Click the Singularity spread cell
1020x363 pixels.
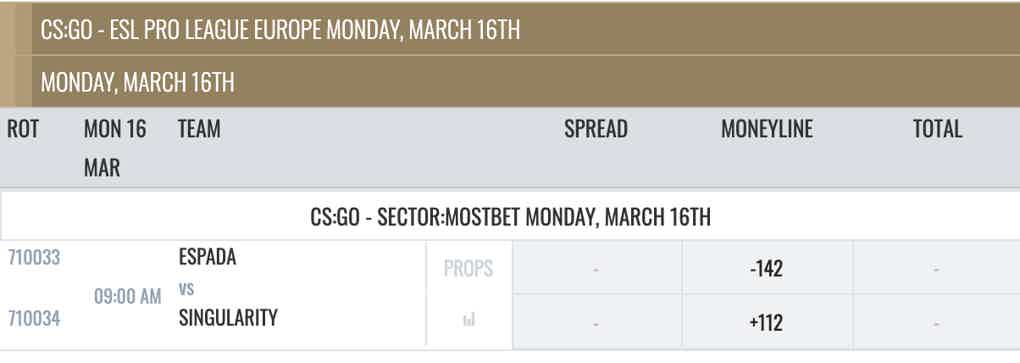point(597,322)
